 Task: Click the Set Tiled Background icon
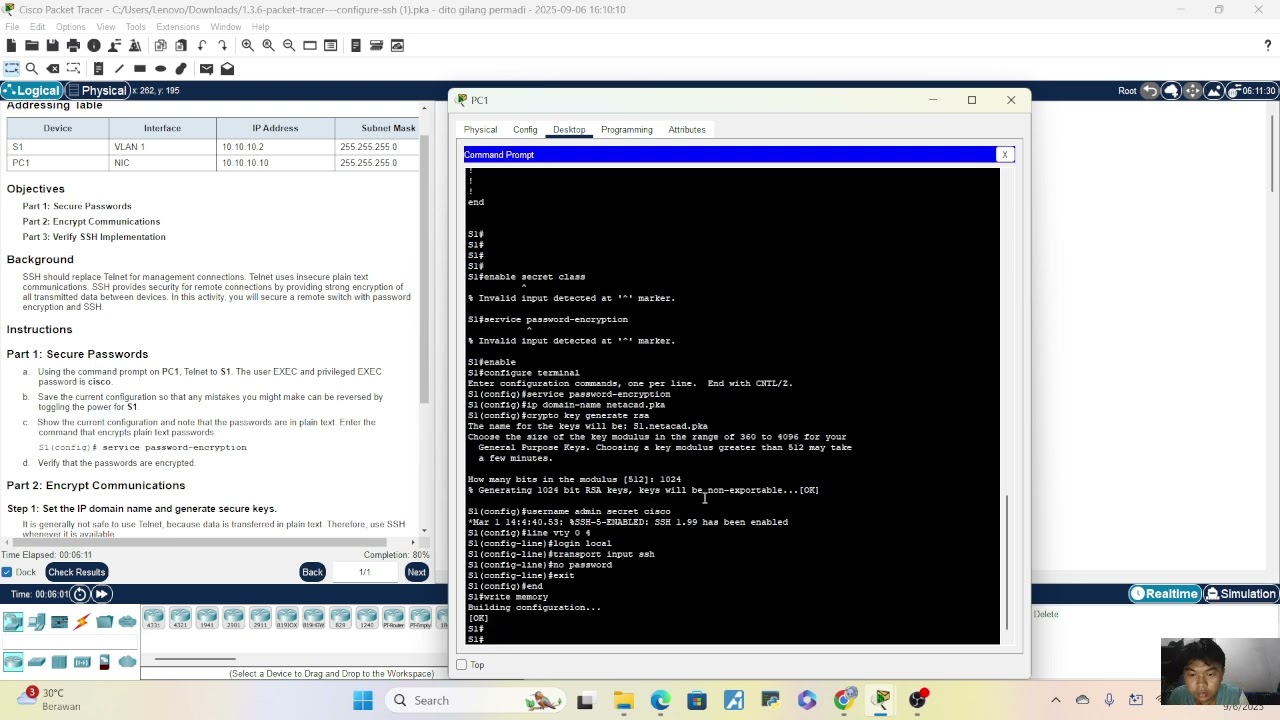(x=1213, y=91)
